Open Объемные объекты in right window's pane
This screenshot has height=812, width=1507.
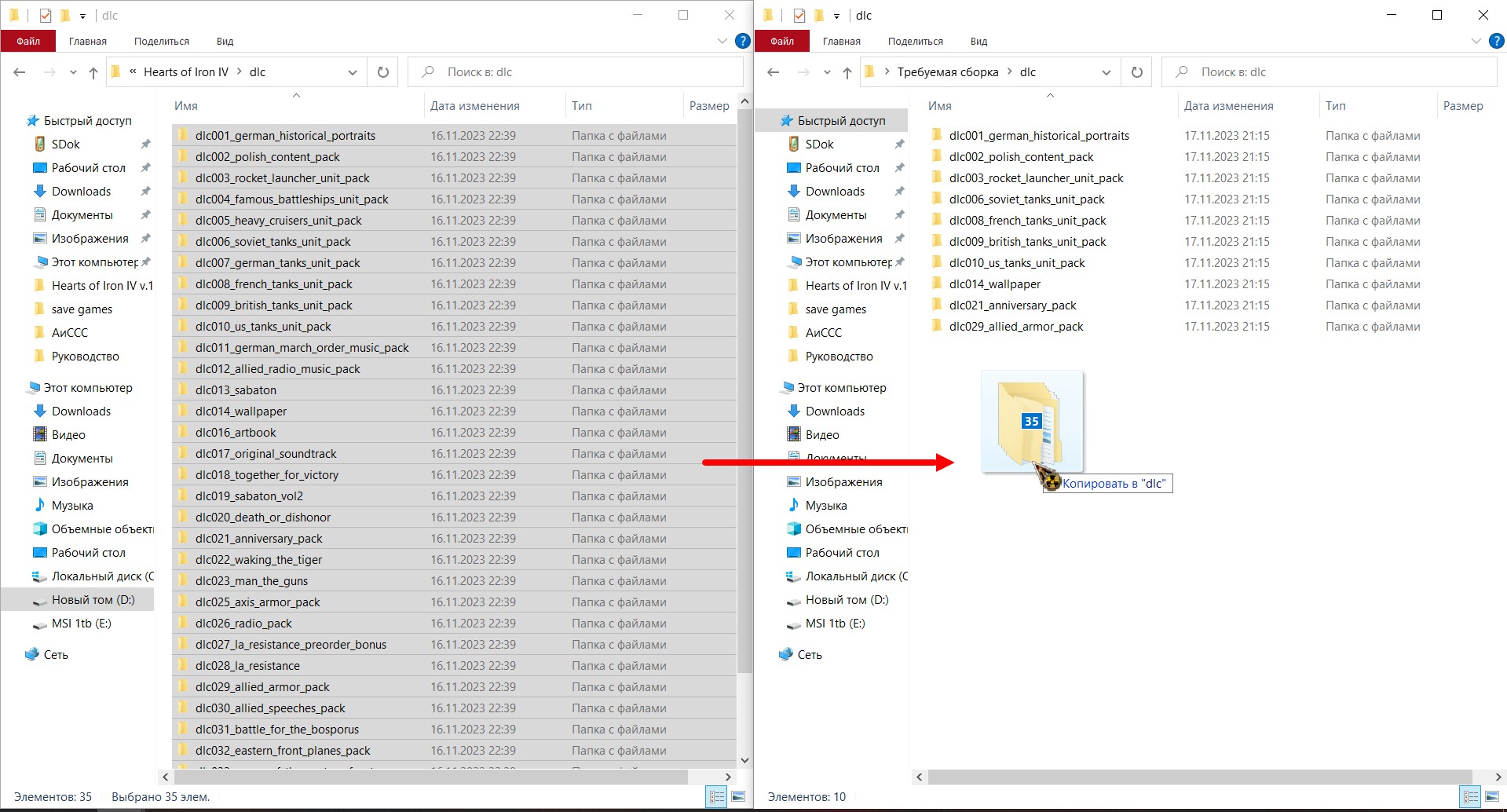[x=856, y=529]
